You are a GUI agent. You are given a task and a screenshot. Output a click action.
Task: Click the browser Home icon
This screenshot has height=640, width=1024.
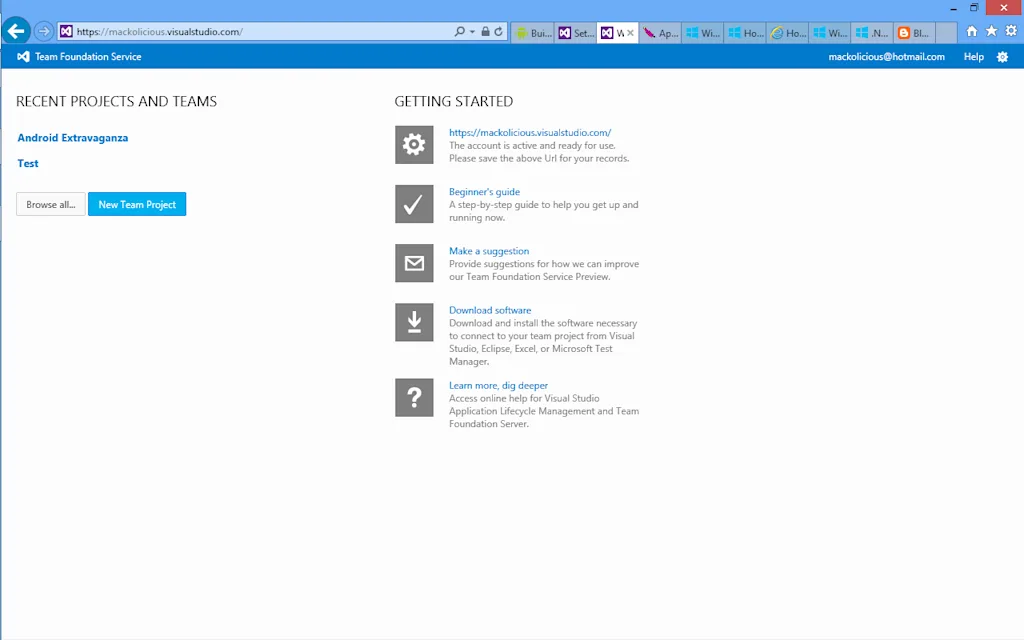point(972,31)
